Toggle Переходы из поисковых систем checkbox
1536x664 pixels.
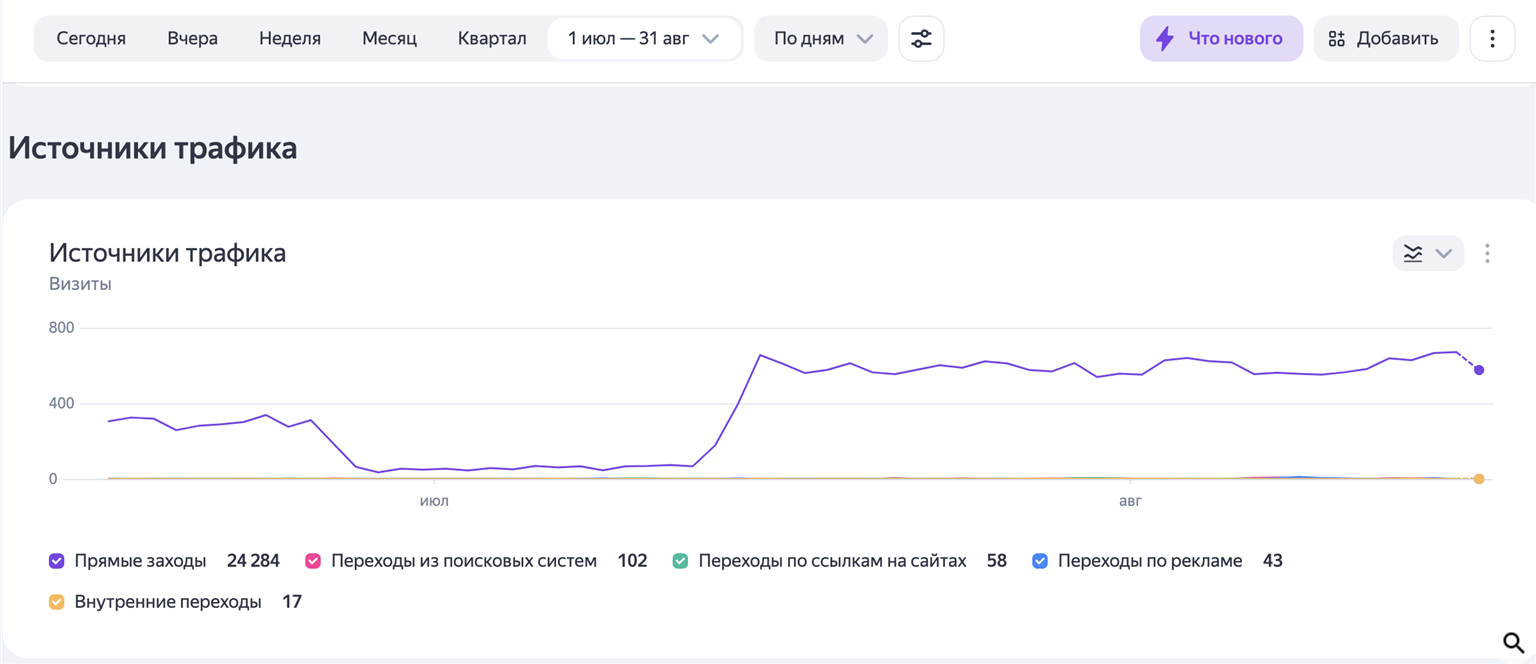[313, 561]
